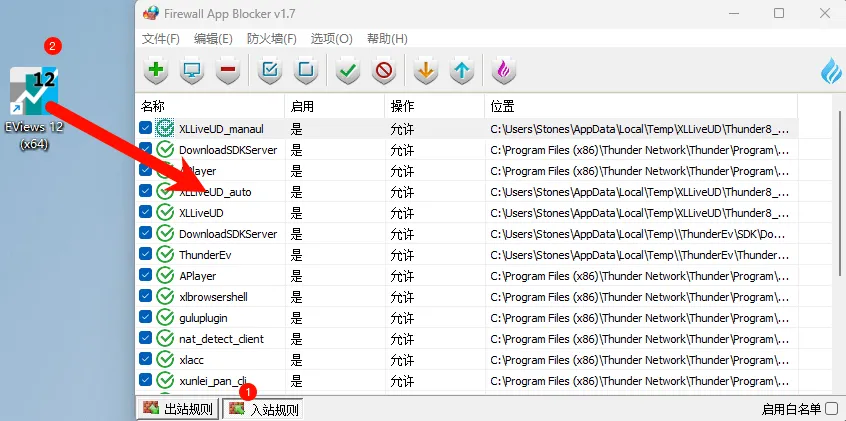Click the red prohibition Block toolbar icon
Screen dimensions: 846x421
(384, 70)
